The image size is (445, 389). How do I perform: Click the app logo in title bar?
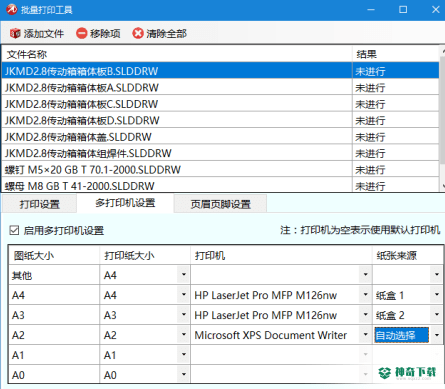[x=11, y=9]
